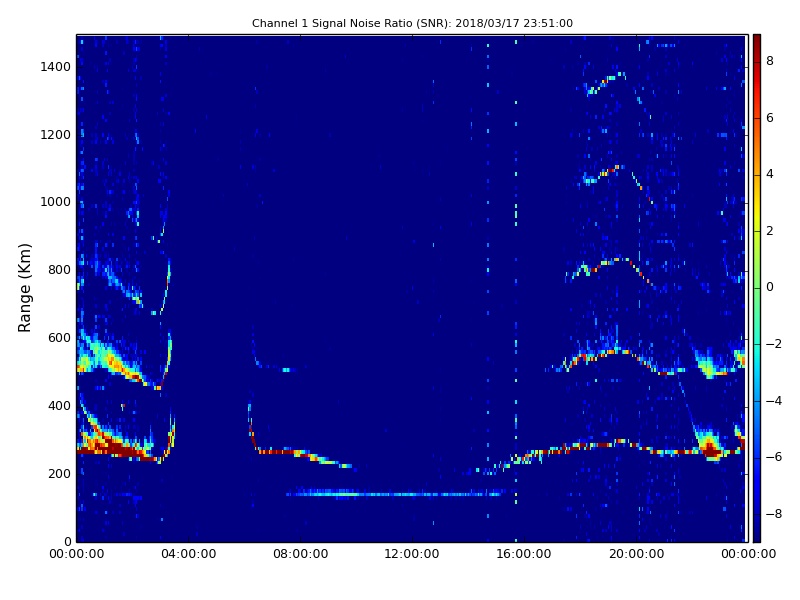Click the 200 range tick label

(x=59, y=473)
